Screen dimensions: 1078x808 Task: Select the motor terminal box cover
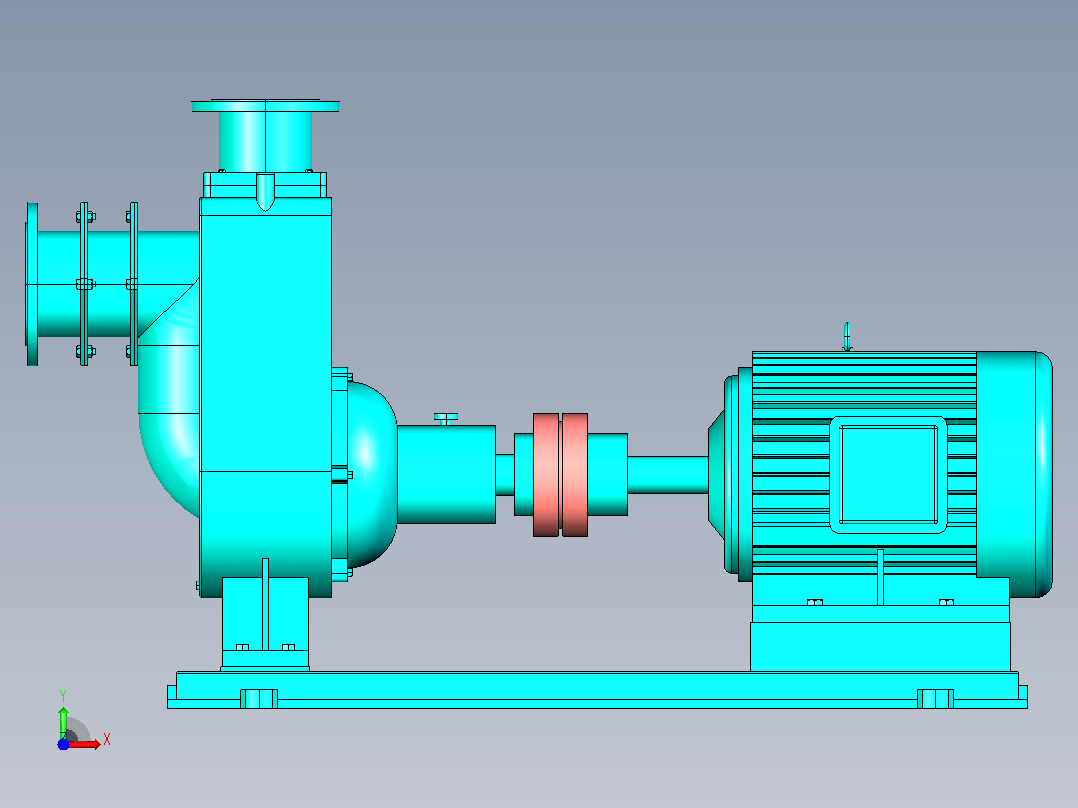tap(888, 474)
